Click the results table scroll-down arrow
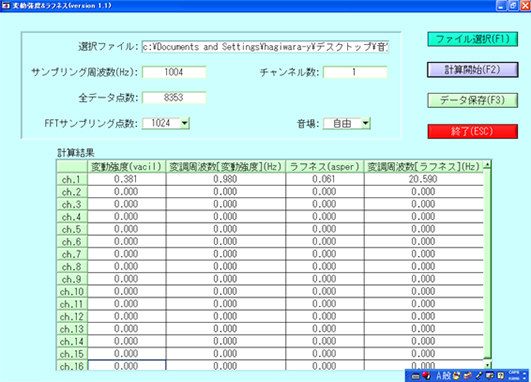 point(488,365)
